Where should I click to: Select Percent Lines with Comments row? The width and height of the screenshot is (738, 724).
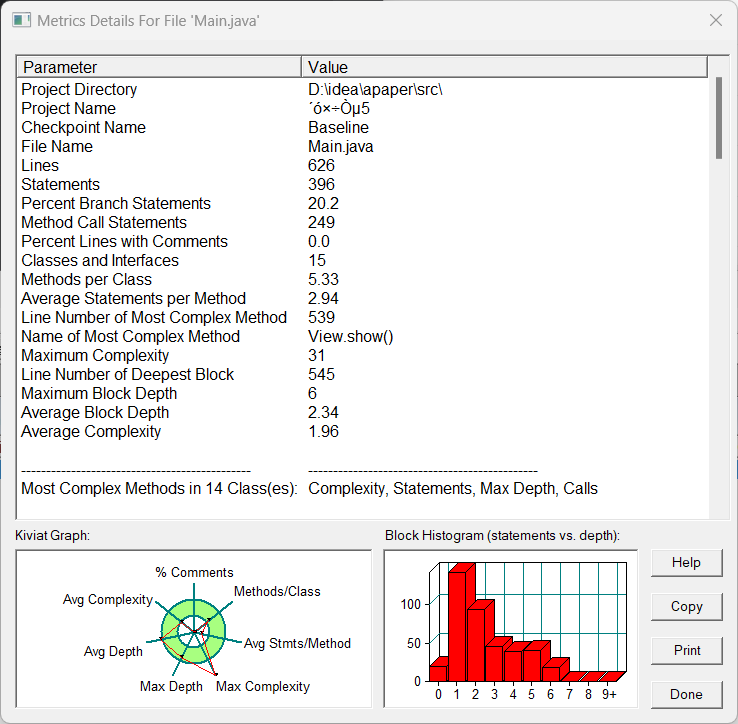point(362,241)
